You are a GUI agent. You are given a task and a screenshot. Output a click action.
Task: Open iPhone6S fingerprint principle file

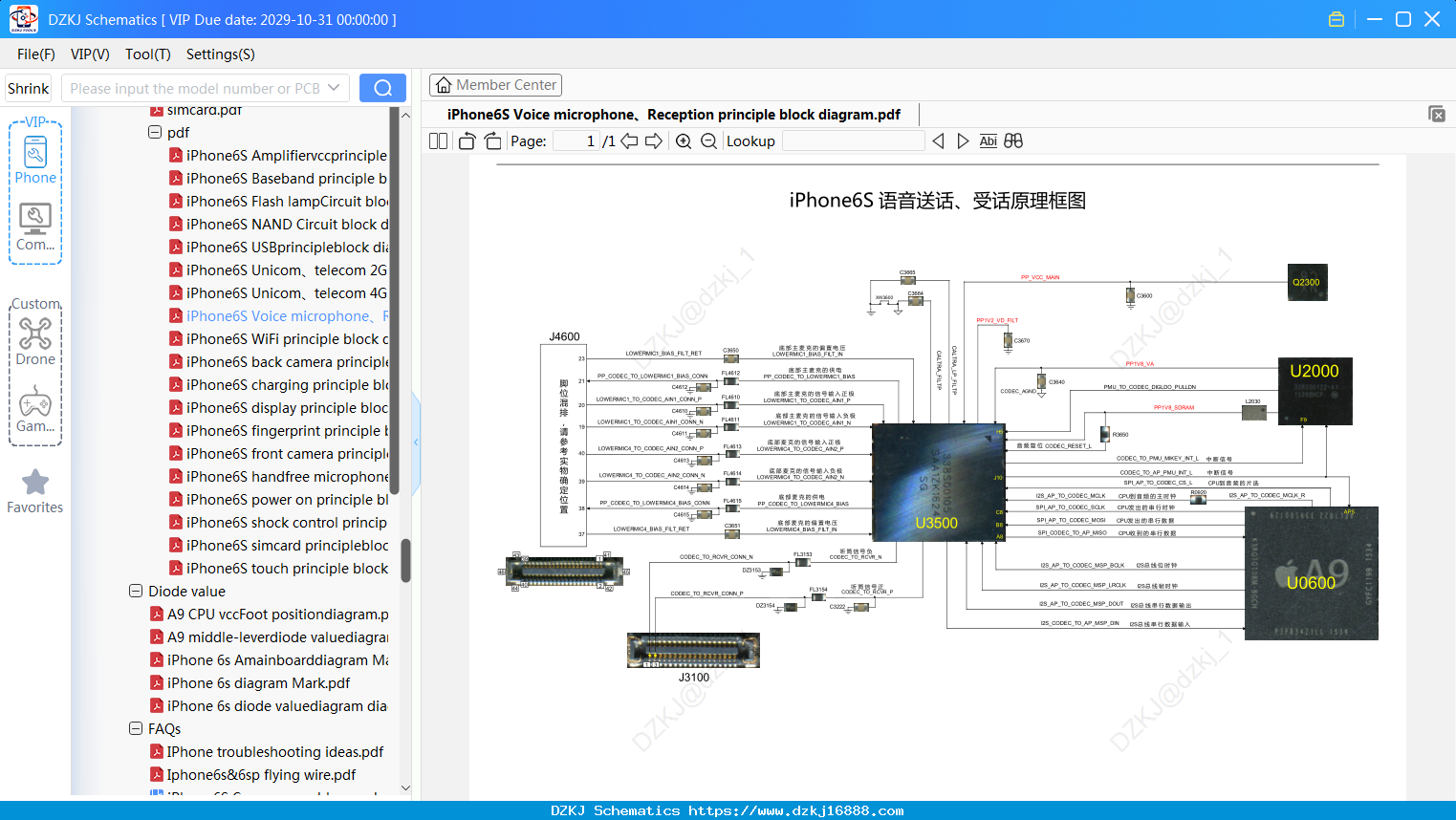287,431
